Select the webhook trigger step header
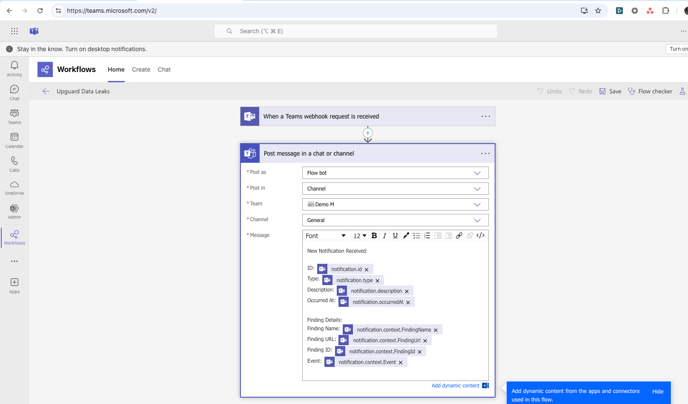This screenshot has width=688, height=404. pos(368,116)
